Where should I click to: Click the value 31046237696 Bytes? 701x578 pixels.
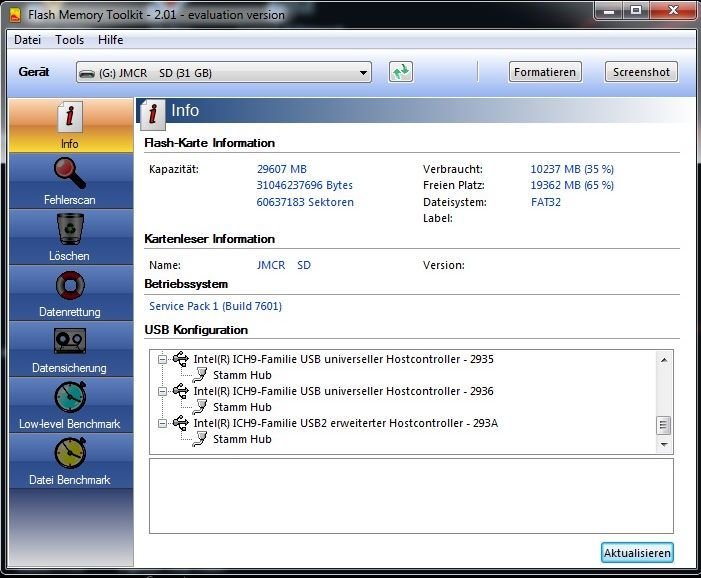tap(304, 185)
